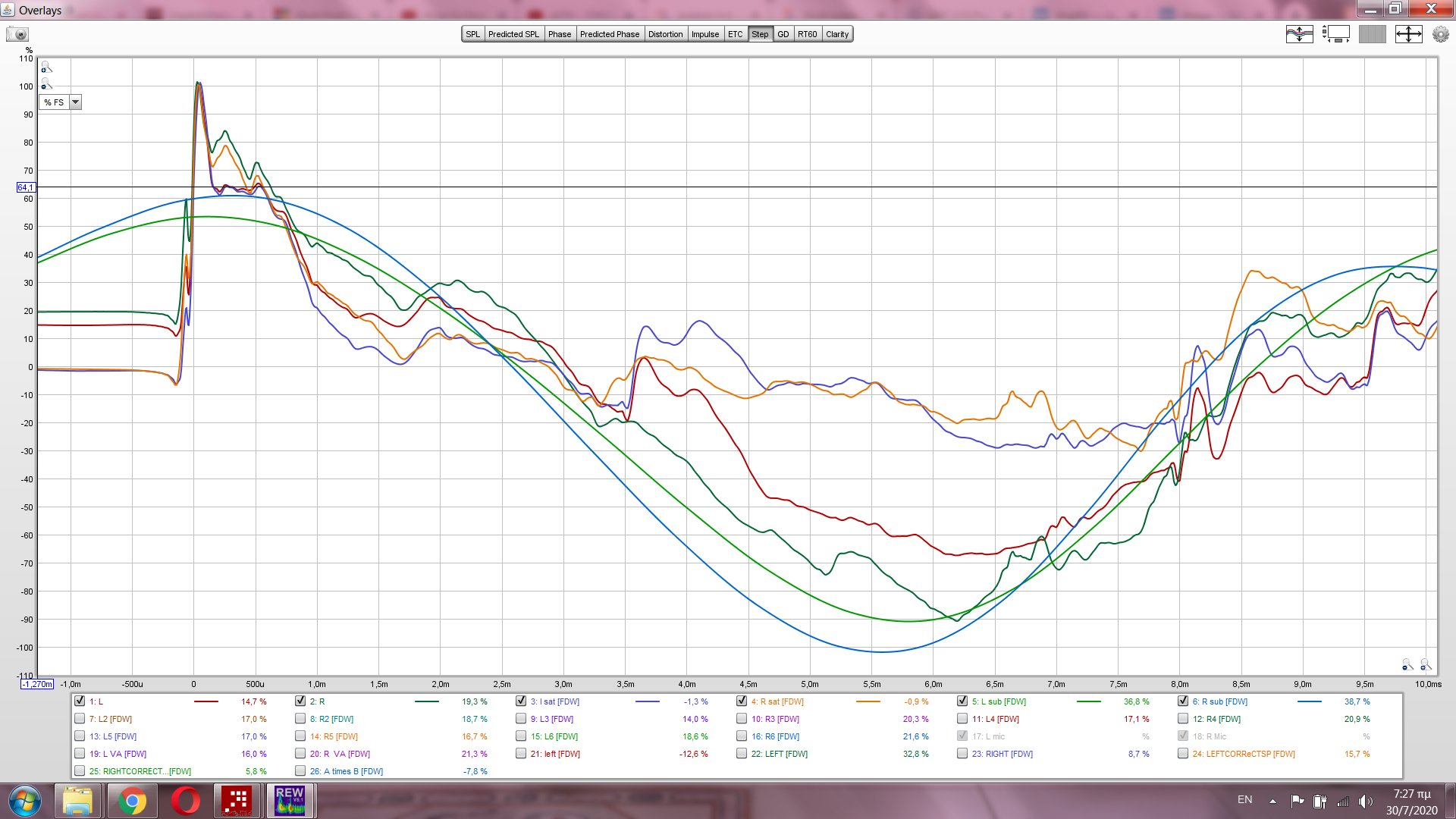The width and height of the screenshot is (1456, 819).
Task: Zoom out vertical axis magnifier
Action: pyautogui.click(x=46, y=84)
